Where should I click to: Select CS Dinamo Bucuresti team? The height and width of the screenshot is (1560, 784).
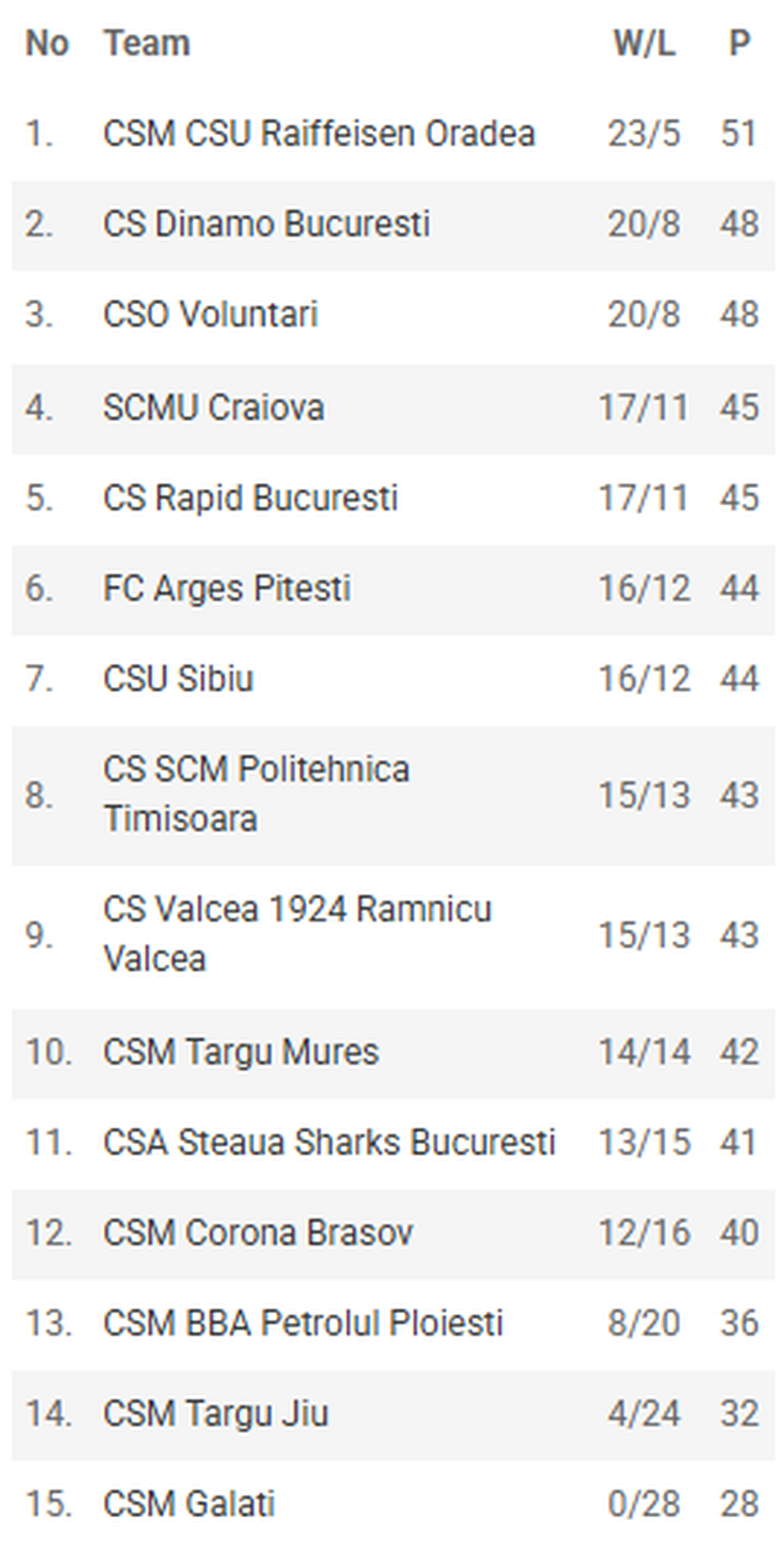point(266,224)
